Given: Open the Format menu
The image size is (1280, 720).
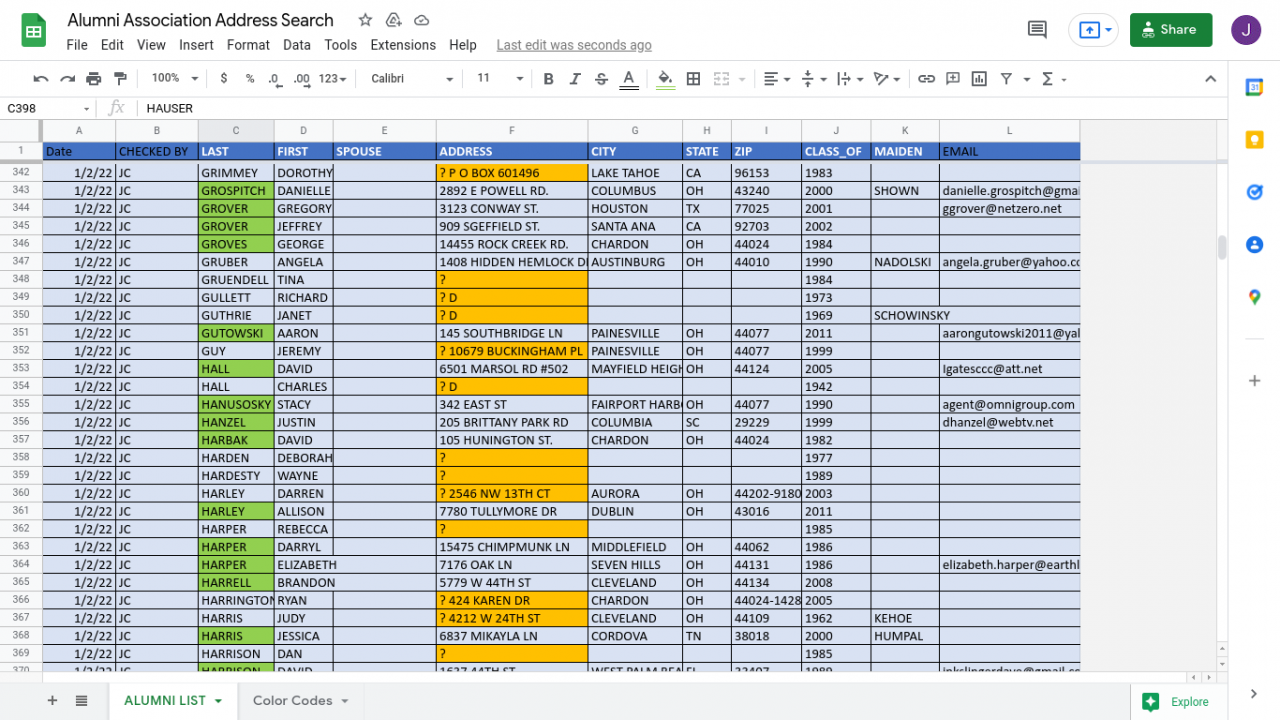Looking at the screenshot, I should 248,45.
